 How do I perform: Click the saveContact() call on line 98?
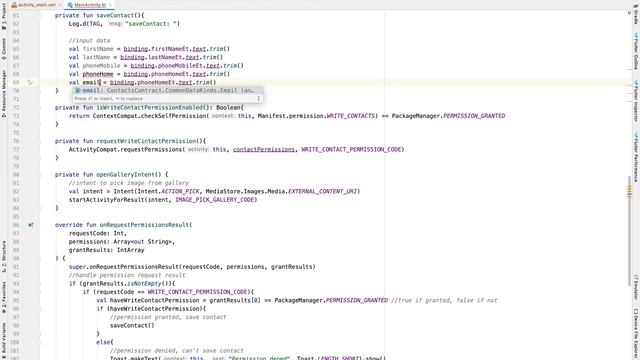pyautogui.click(x=132, y=326)
